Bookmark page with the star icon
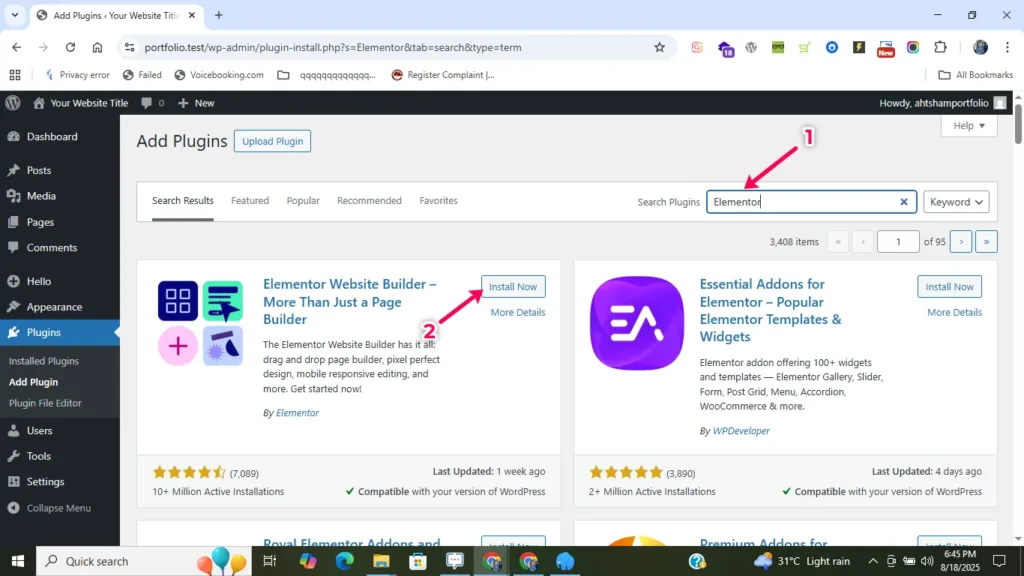 (659, 47)
